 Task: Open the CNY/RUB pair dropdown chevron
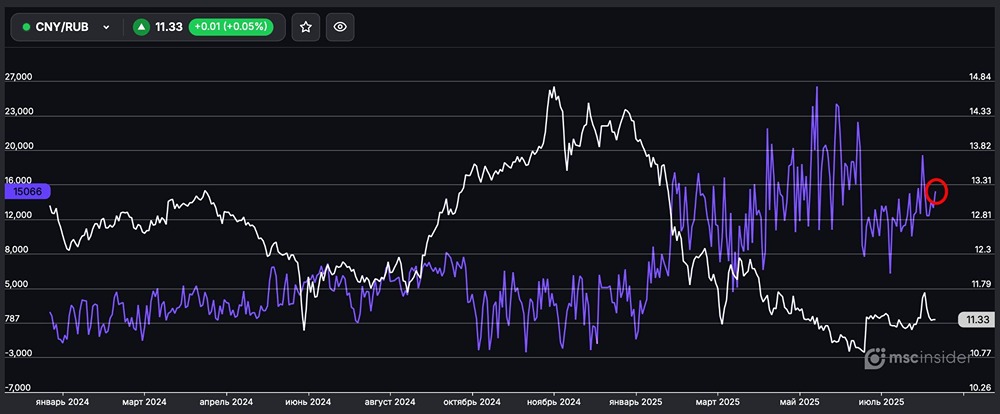[106, 27]
